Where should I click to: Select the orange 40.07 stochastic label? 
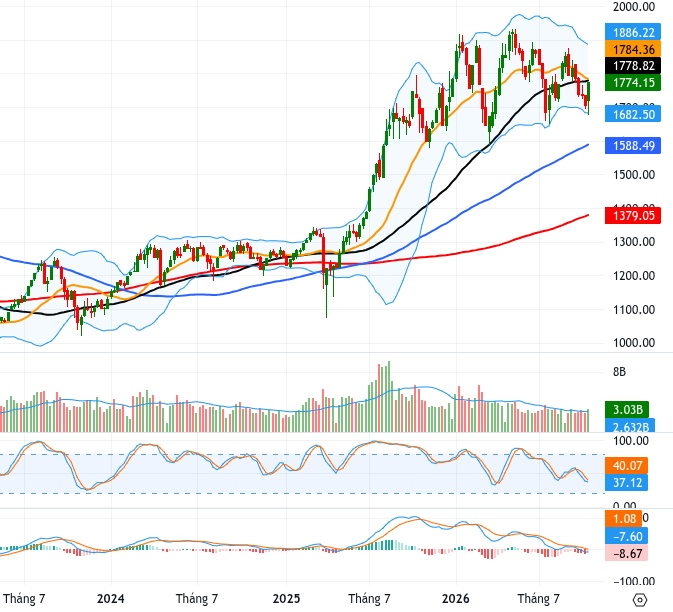(626, 466)
